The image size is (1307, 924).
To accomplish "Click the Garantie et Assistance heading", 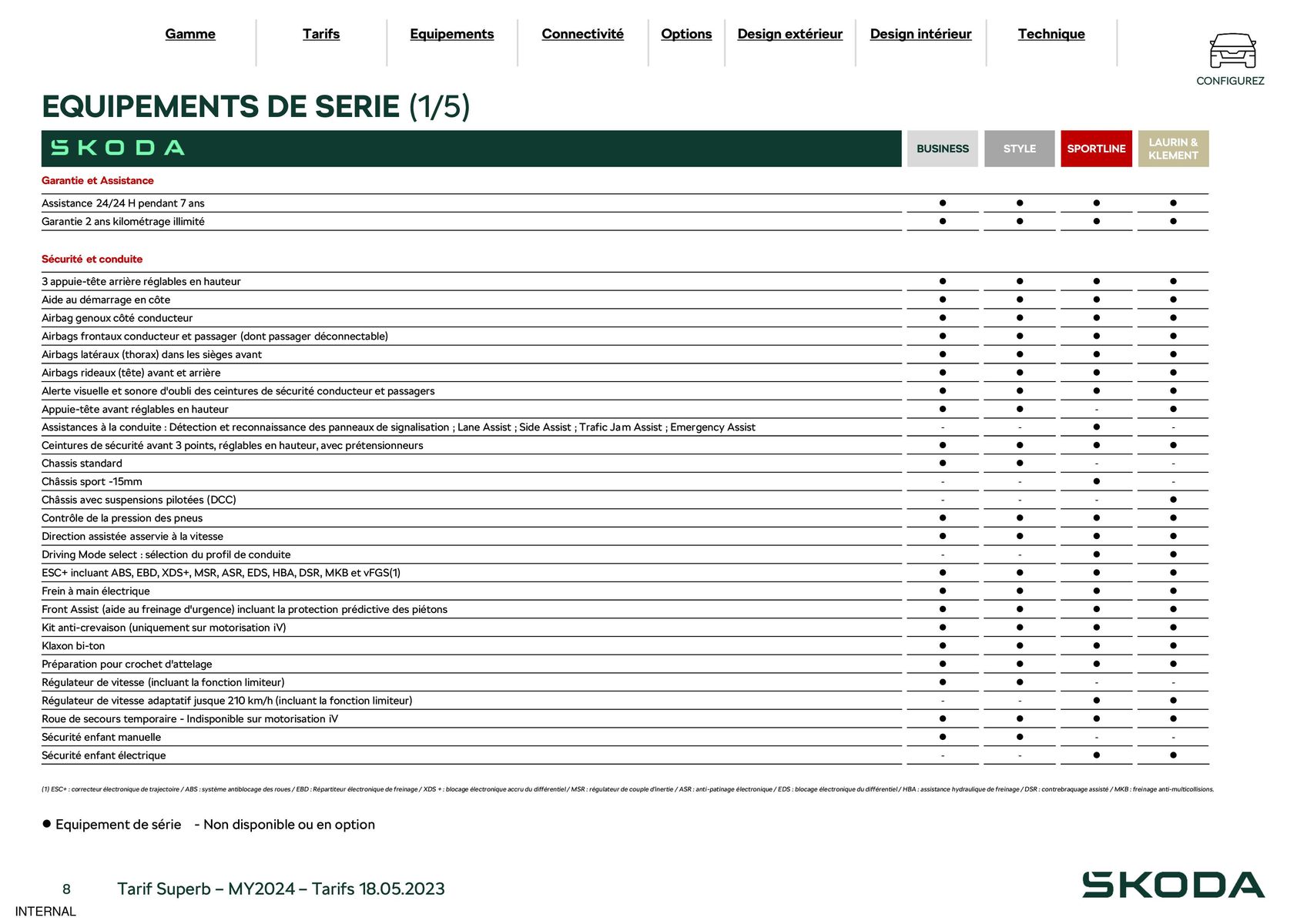I will coord(98,180).
